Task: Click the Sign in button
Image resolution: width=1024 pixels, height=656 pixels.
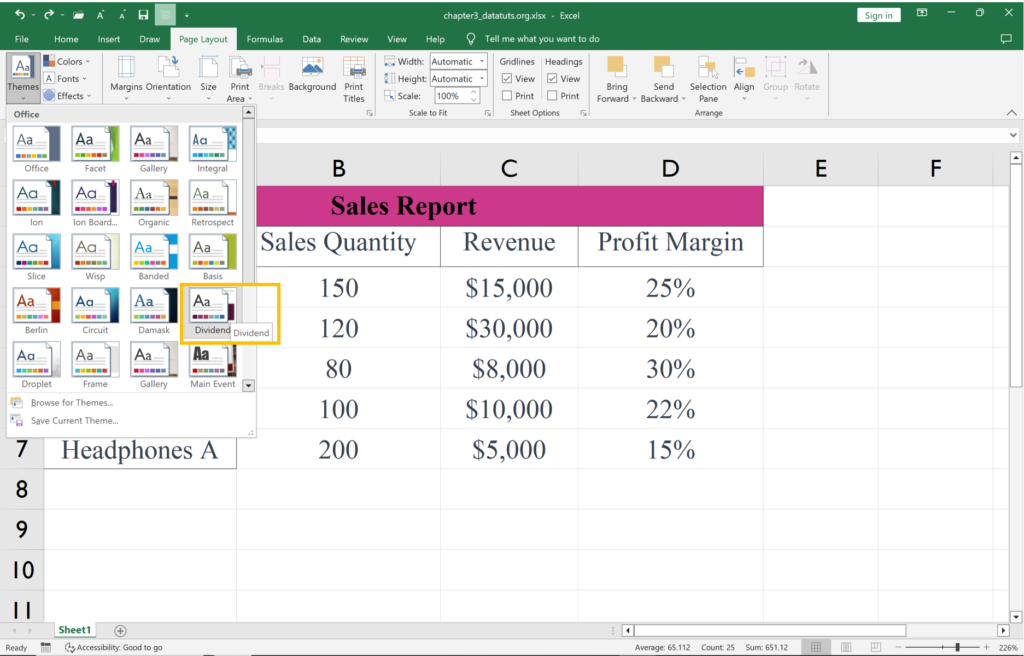Action: click(878, 15)
